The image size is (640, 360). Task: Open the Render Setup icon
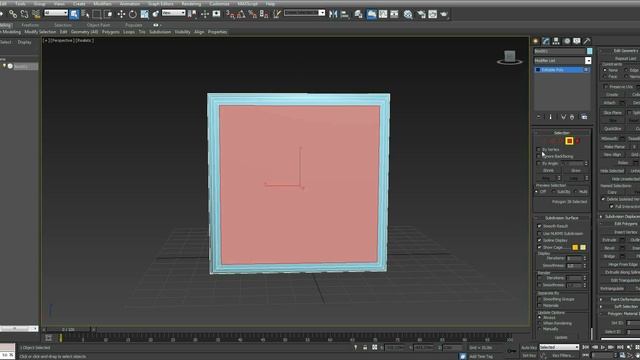(x=421, y=14)
